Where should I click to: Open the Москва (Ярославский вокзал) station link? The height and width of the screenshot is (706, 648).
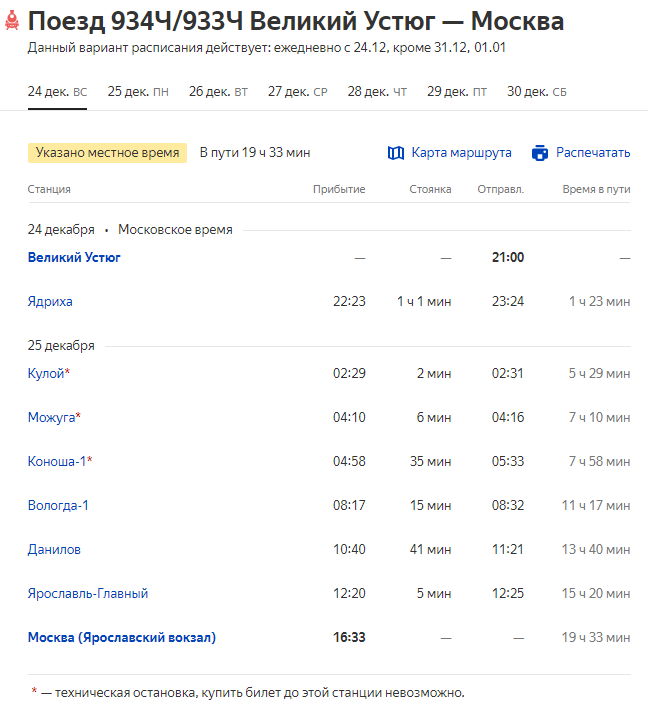point(121,637)
